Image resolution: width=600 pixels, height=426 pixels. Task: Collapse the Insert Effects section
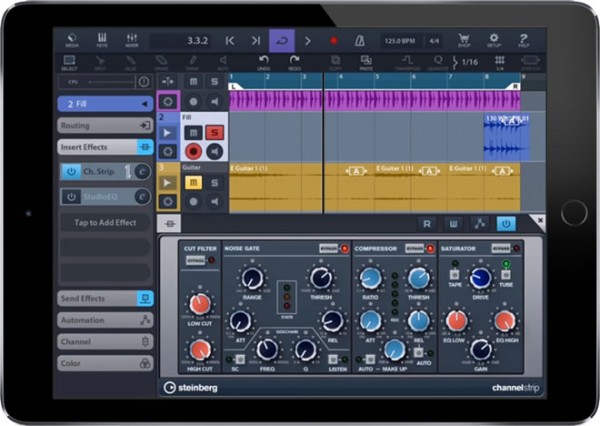pos(105,147)
